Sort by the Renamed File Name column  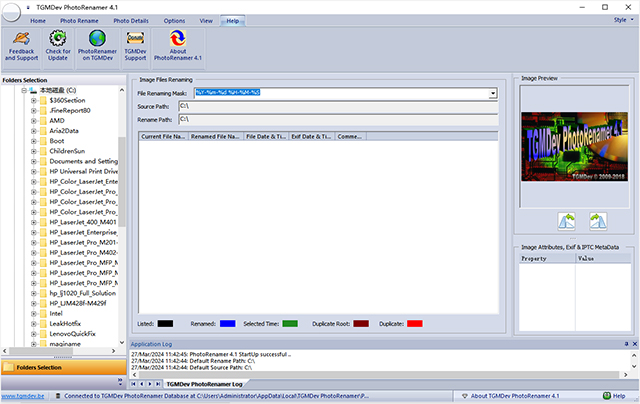pos(215,136)
